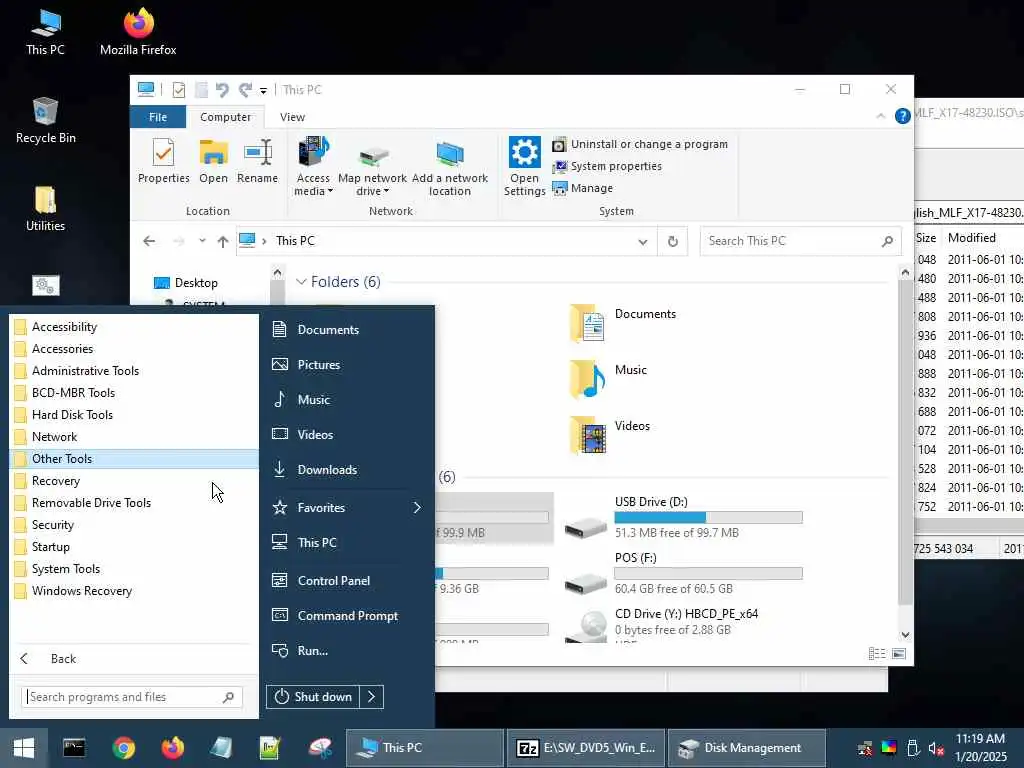This screenshot has height=768, width=1024.
Task: Expand shut down options arrow
Action: click(x=372, y=697)
